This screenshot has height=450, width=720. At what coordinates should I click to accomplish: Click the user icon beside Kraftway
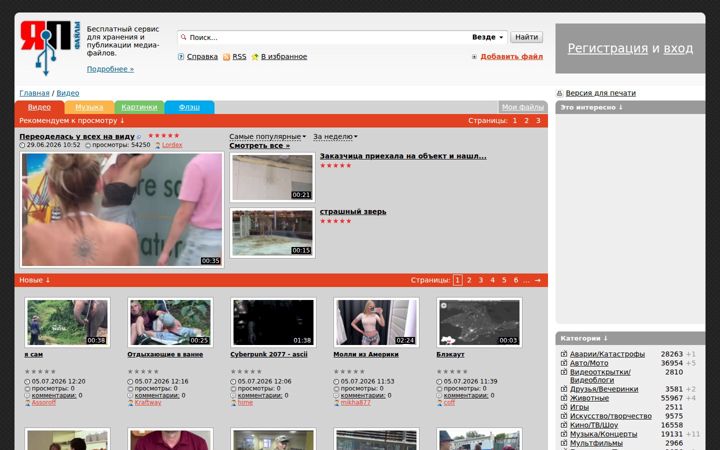[130, 403]
